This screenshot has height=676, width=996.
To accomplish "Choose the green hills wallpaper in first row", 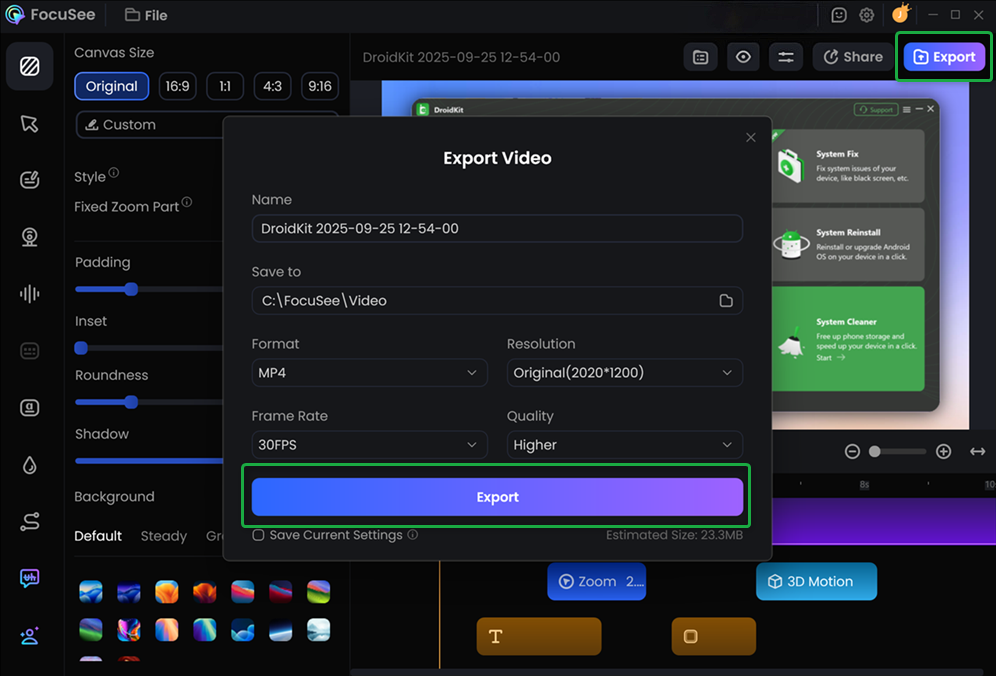I will [318, 592].
